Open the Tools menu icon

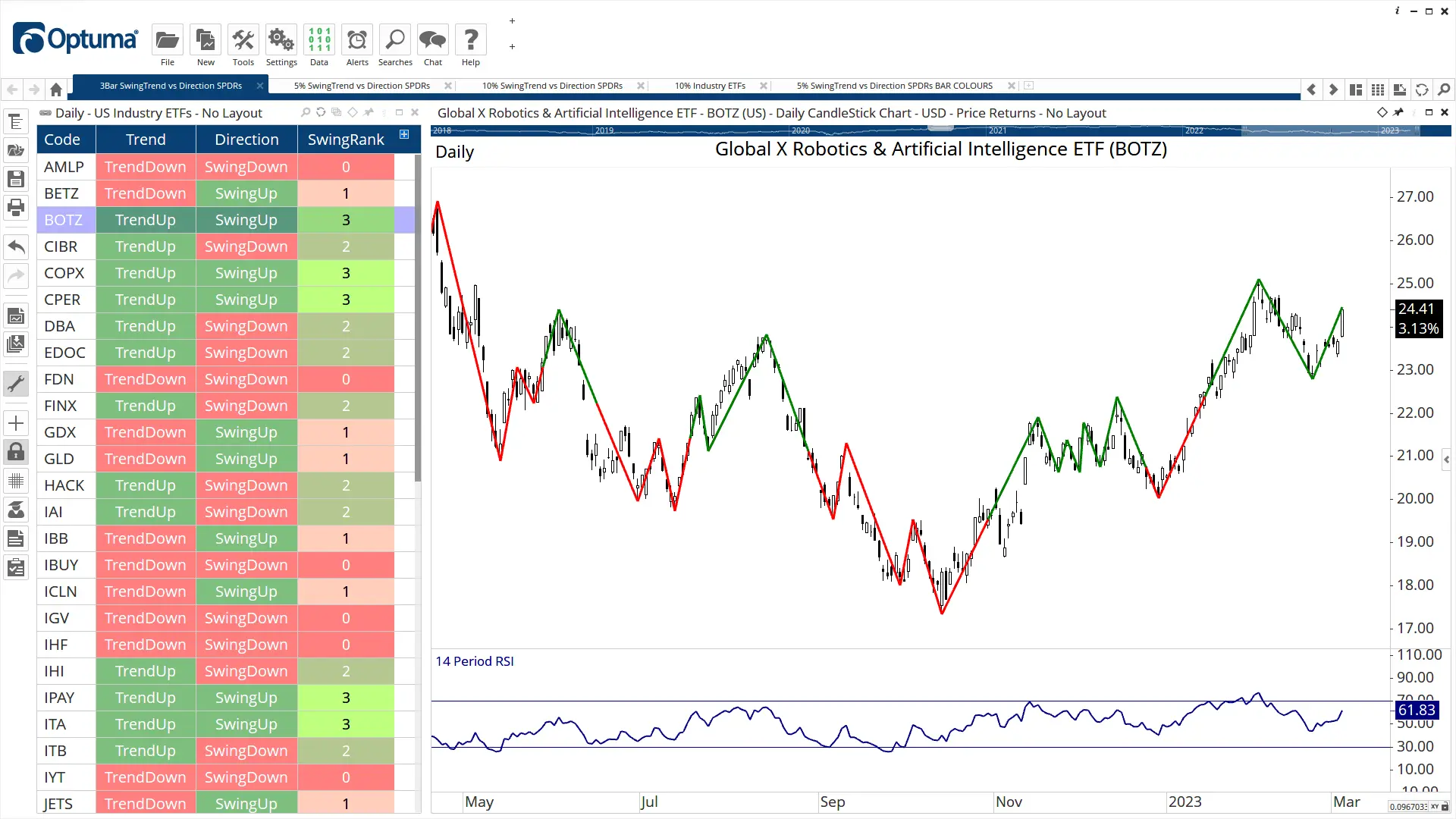(243, 40)
